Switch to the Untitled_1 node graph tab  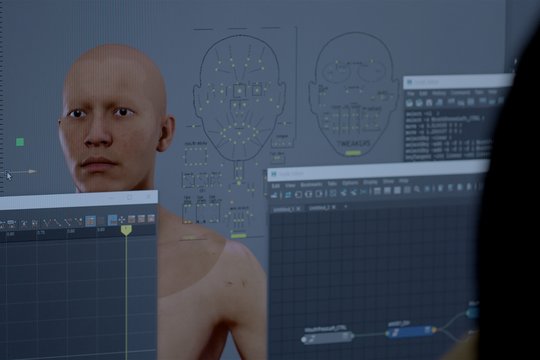284,209
